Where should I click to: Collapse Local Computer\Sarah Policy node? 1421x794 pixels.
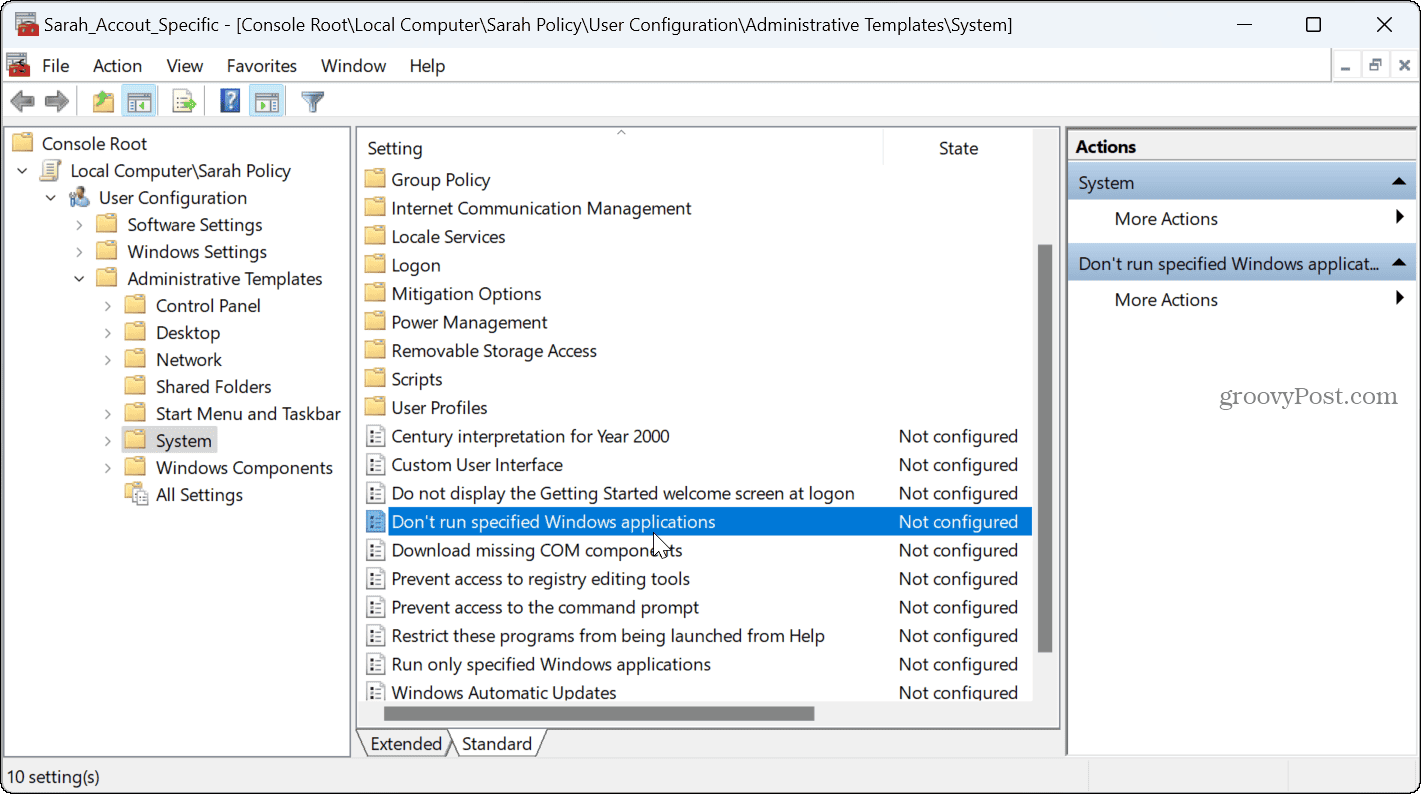pyautogui.click(x=22, y=171)
